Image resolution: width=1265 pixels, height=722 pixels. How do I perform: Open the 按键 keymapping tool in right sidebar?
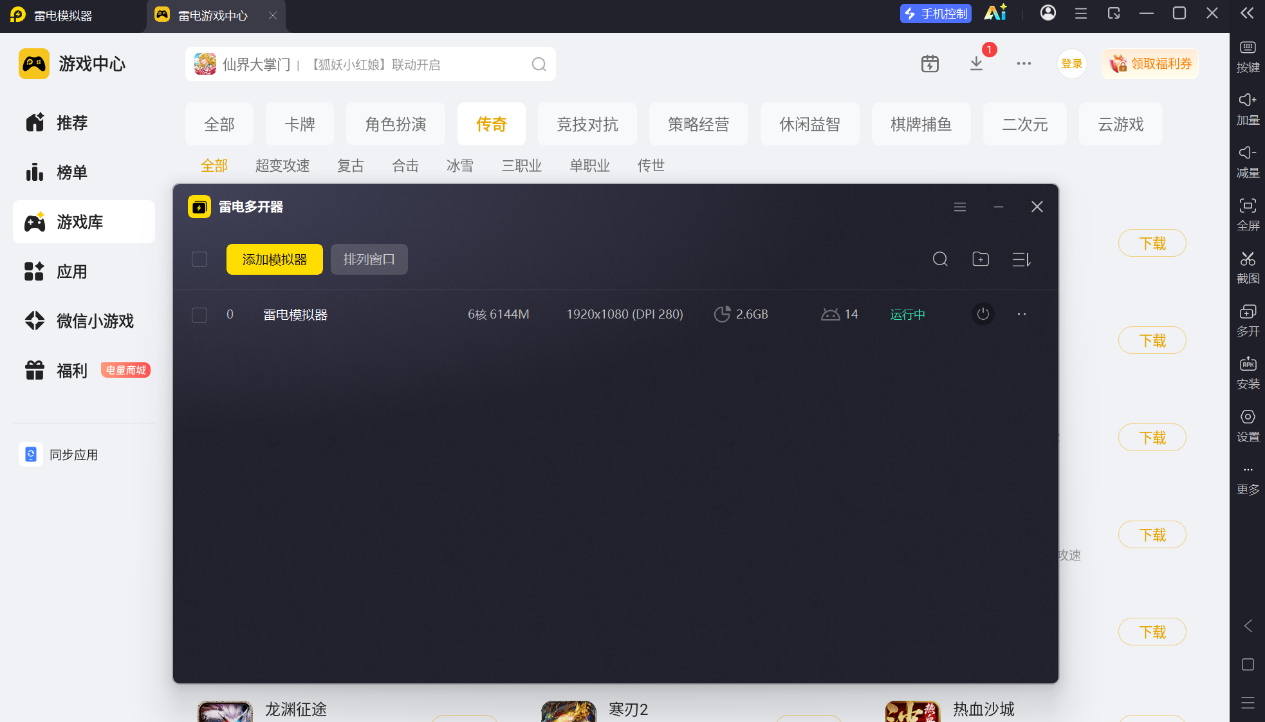point(1247,56)
